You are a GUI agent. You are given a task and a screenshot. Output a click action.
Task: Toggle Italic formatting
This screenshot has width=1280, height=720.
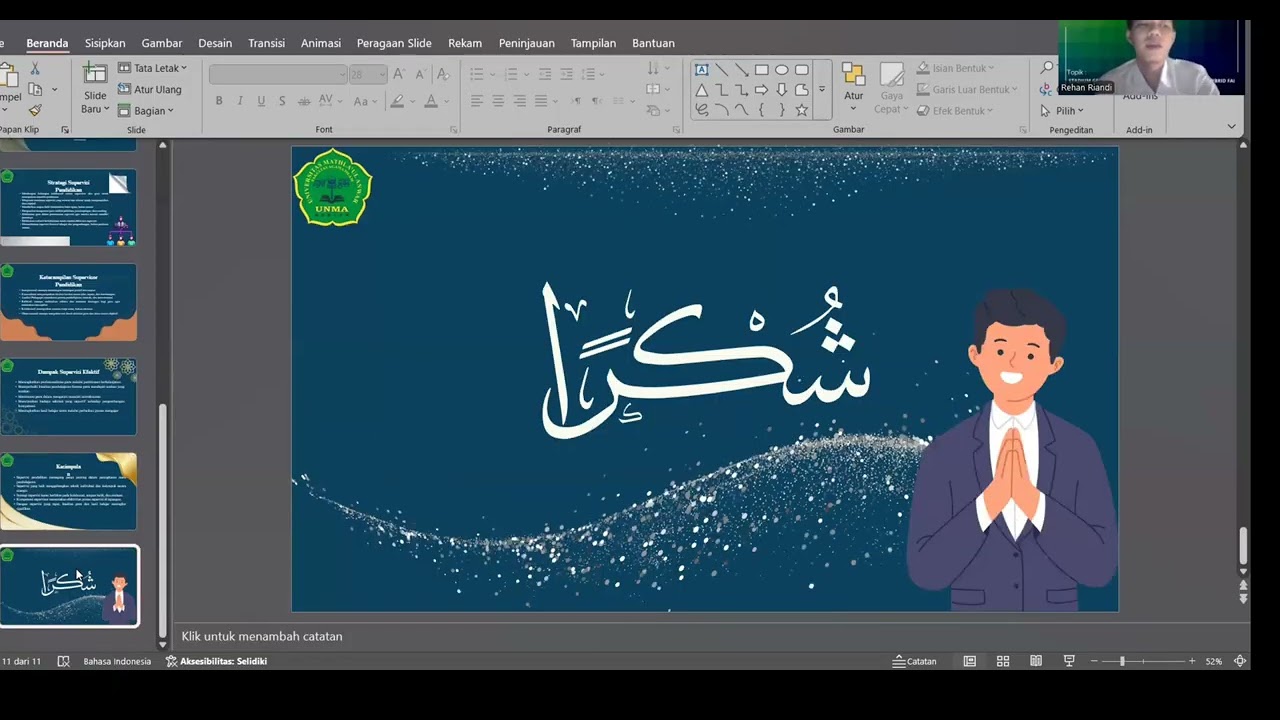240,101
